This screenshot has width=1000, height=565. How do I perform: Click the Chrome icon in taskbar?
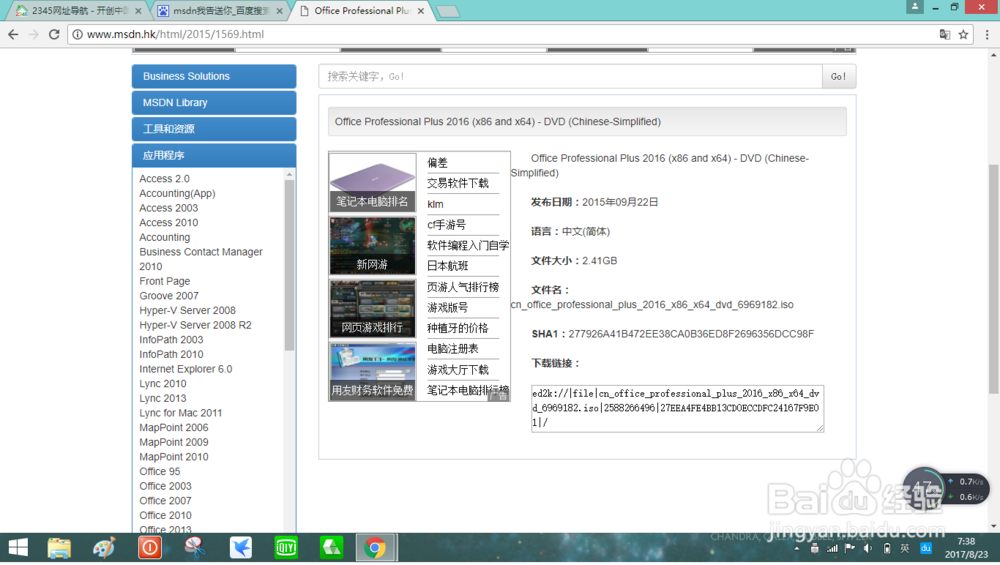376,548
